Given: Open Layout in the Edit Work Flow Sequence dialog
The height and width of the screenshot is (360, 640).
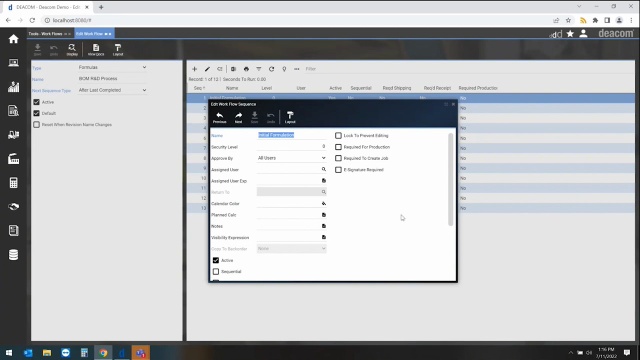Looking at the screenshot, I should pos(290,117).
